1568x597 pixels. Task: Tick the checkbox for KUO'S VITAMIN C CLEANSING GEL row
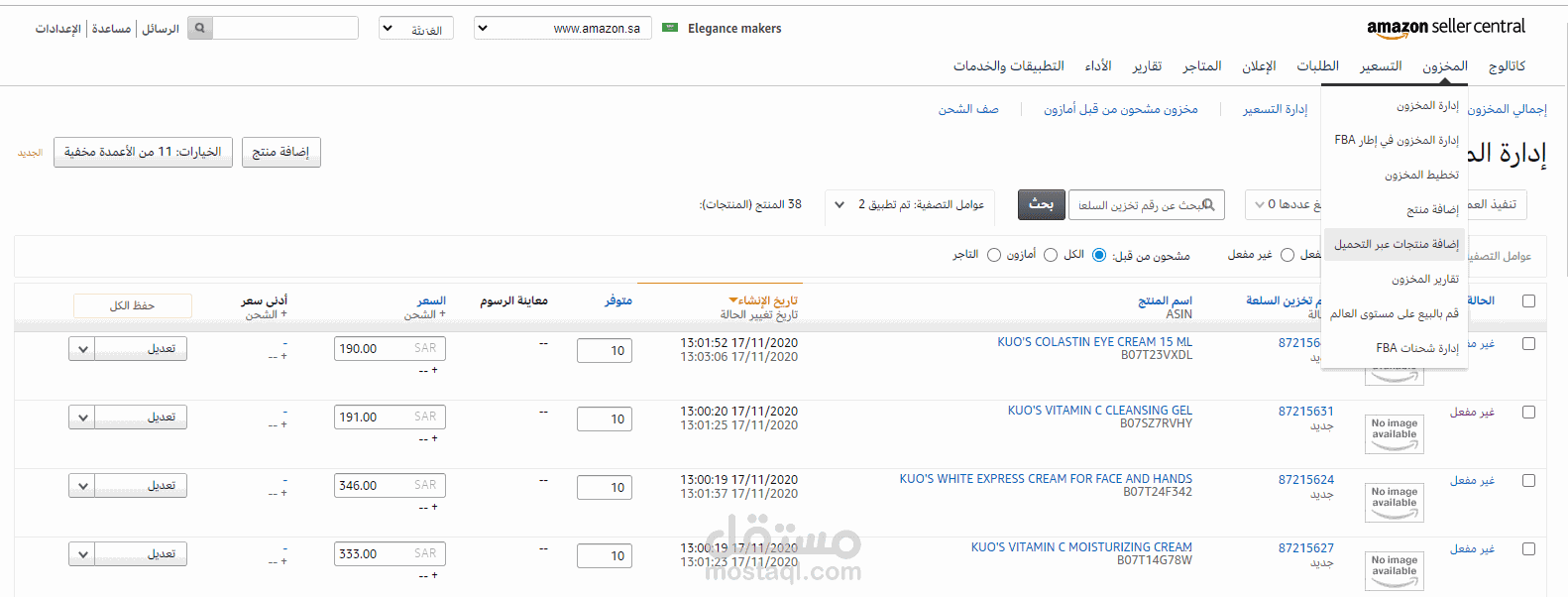(1528, 412)
